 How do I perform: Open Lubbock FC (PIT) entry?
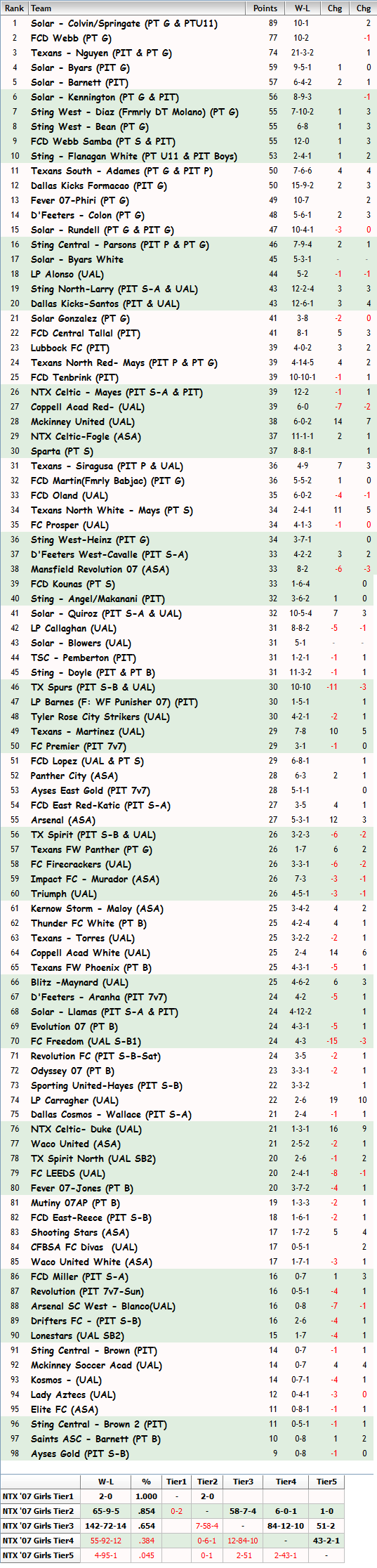(x=70, y=348)
